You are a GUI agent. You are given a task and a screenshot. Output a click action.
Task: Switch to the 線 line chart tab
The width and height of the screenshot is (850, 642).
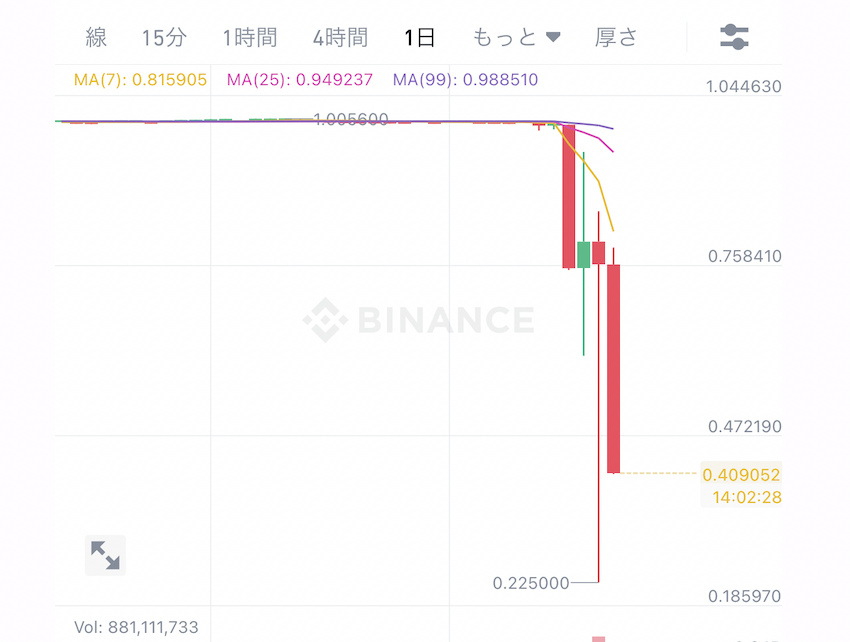[96, 37]
